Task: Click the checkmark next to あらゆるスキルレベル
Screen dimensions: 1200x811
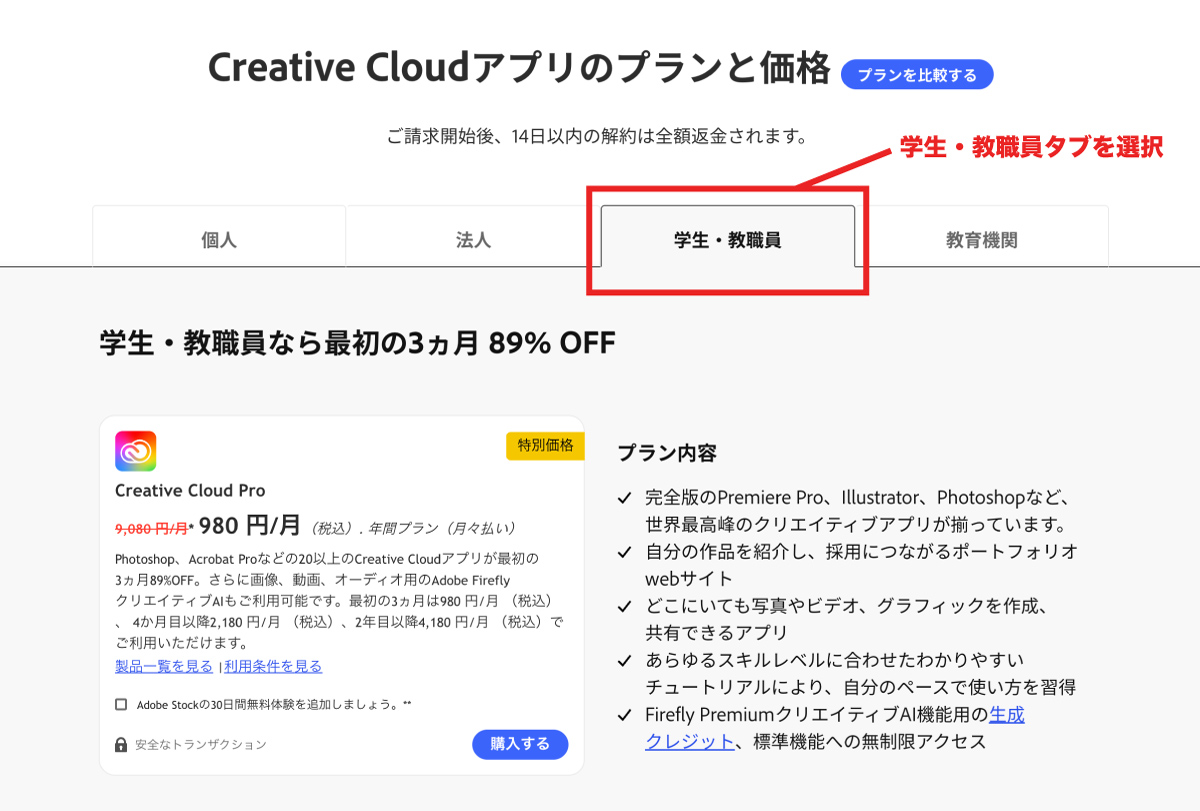Action: pyautogui.click(x=625, y=660)
